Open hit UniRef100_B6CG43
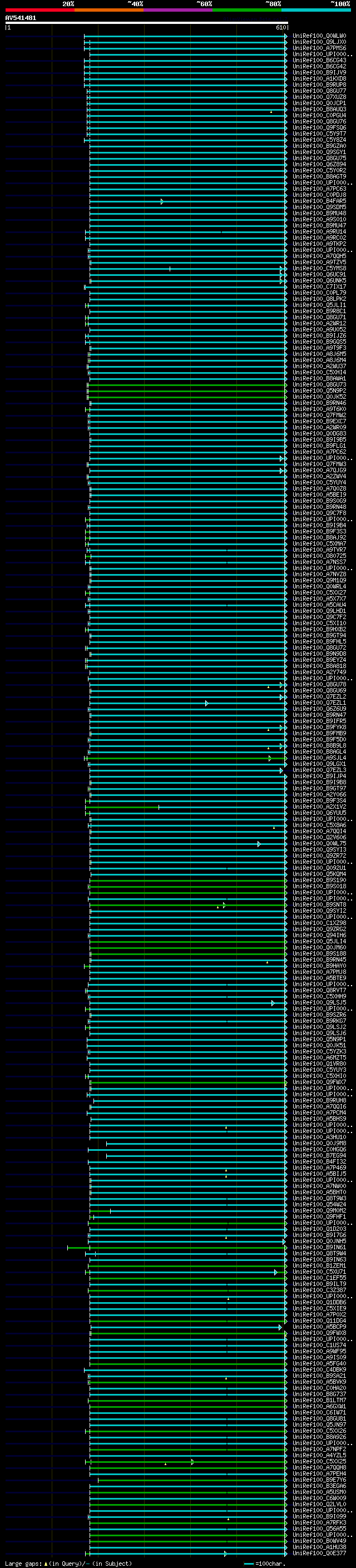356x1568 pixels. pyautogui.click(x=319, y=61)
